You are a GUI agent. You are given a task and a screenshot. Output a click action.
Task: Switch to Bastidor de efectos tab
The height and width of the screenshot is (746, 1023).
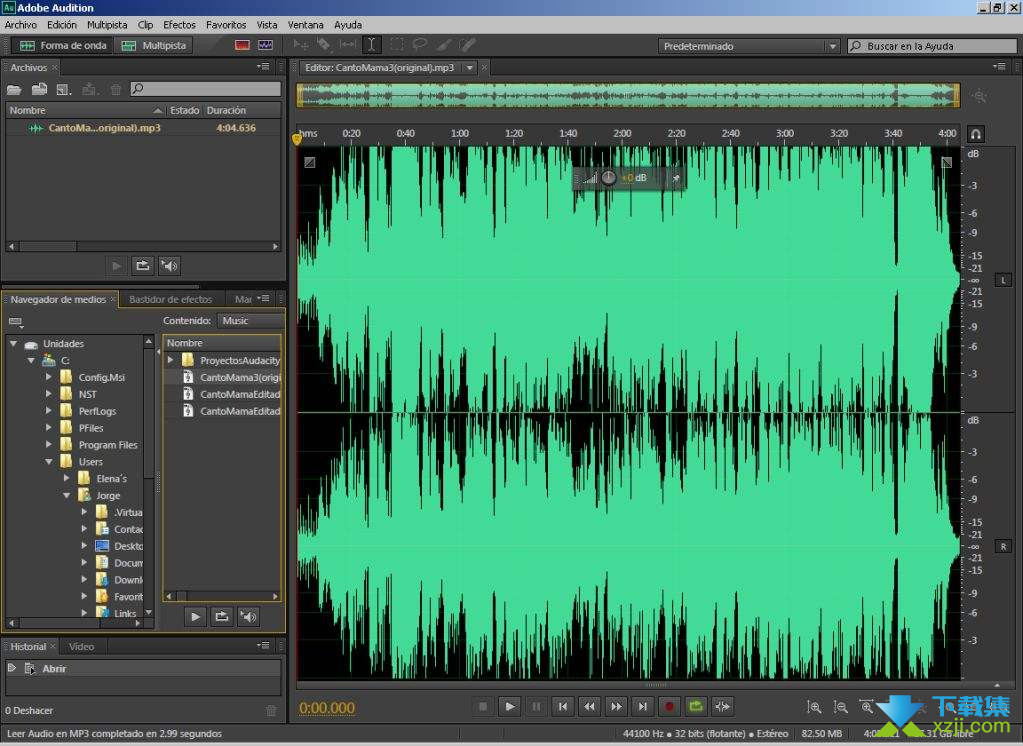click(170, 299)
